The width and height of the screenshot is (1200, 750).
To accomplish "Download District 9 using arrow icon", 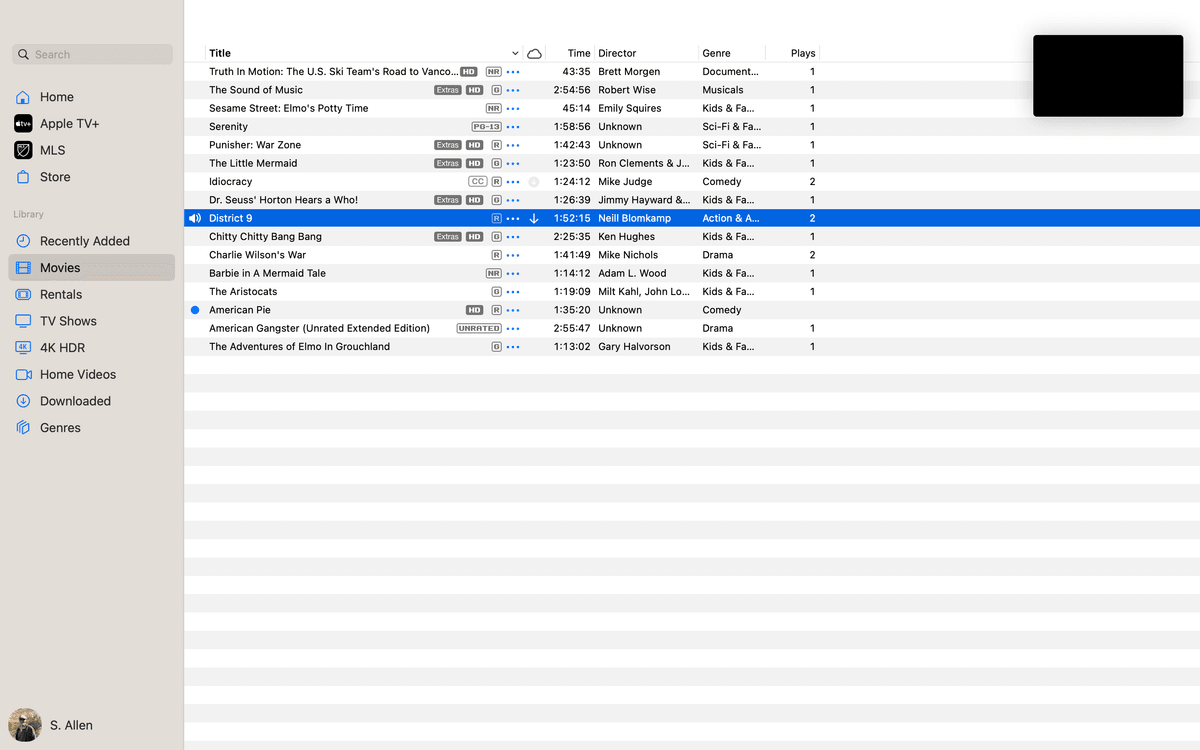I will click(x=534, y=218).
